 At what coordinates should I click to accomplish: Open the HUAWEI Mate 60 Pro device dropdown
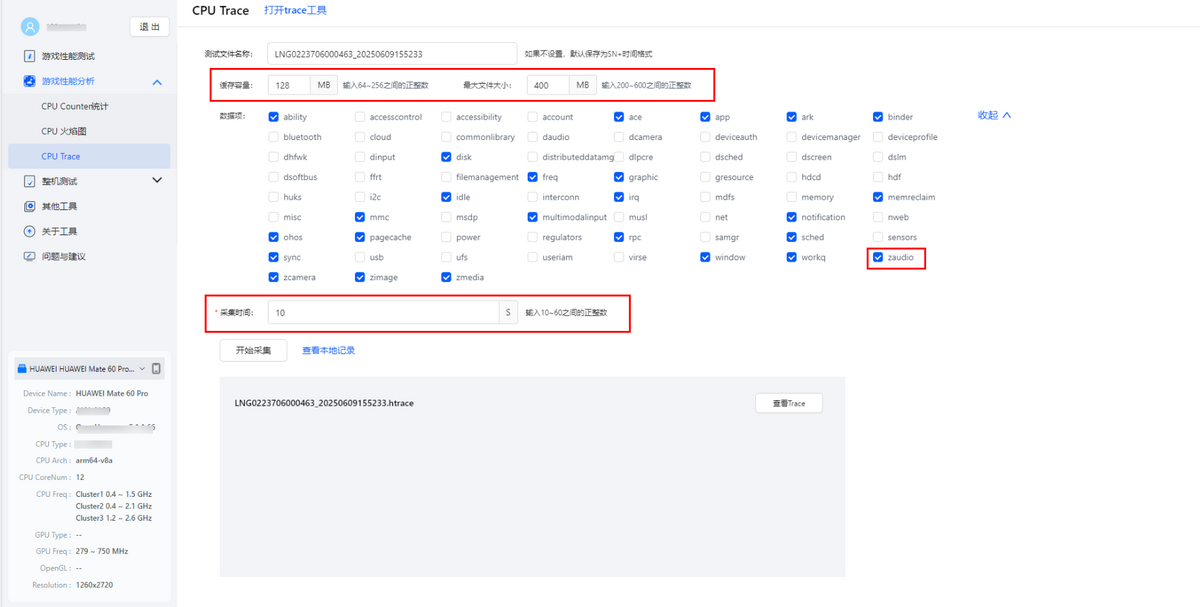click(x=80, y=369)
